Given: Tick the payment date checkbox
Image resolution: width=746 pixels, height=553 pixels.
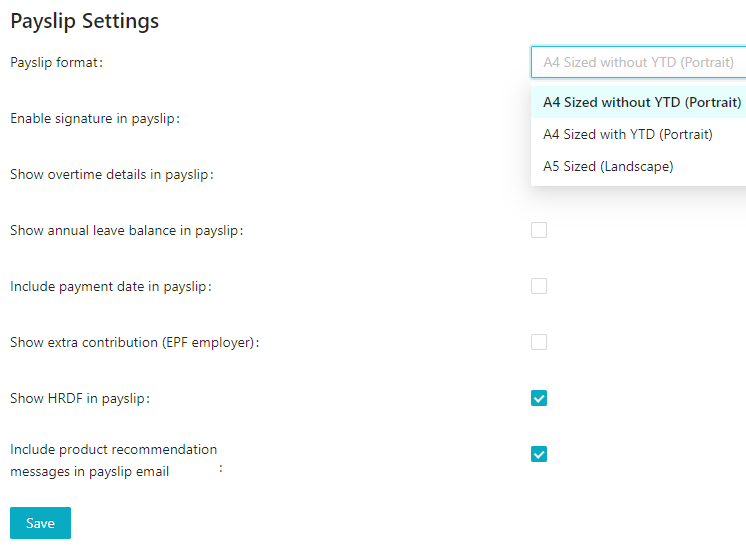Looking at the screenshot, I should point(539,286).
